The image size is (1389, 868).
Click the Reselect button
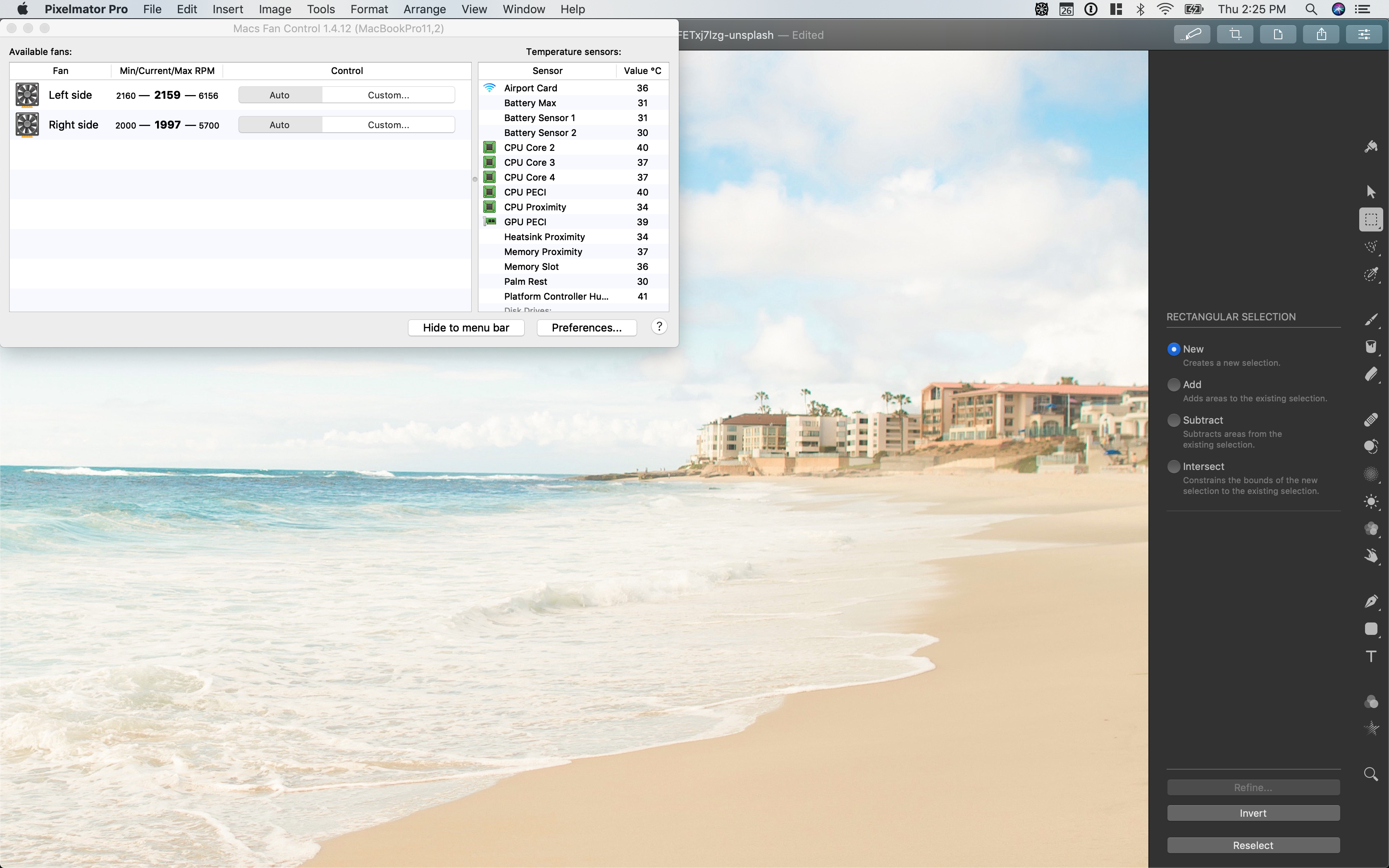(1253, 846)
